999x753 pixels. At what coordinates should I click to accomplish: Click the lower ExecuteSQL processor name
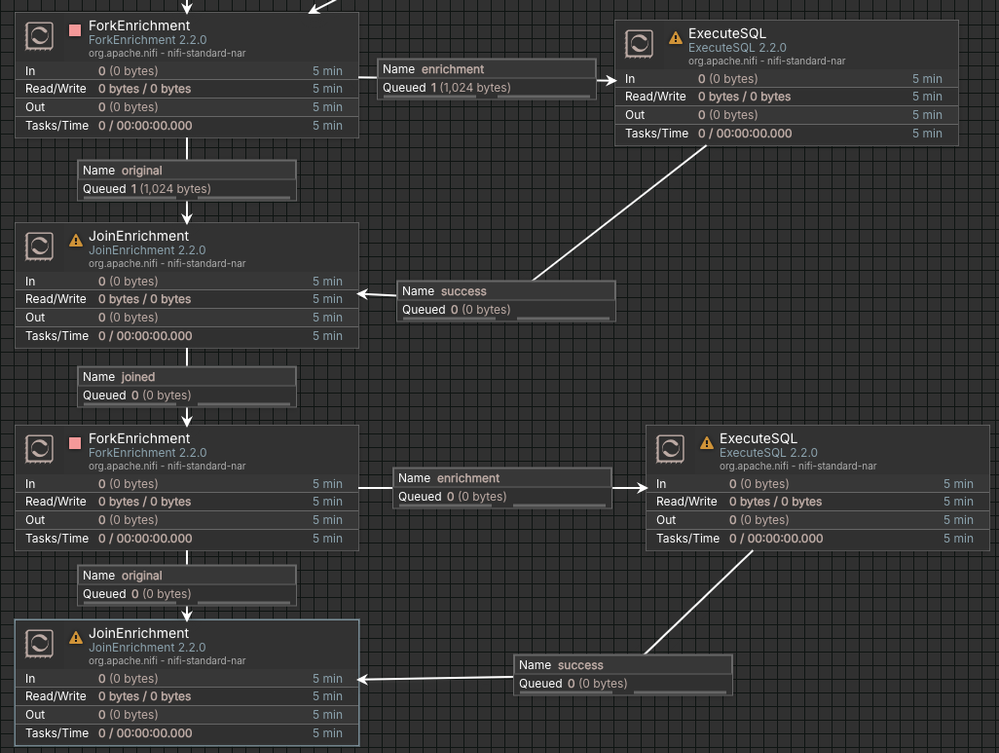(x=758, y=438)
